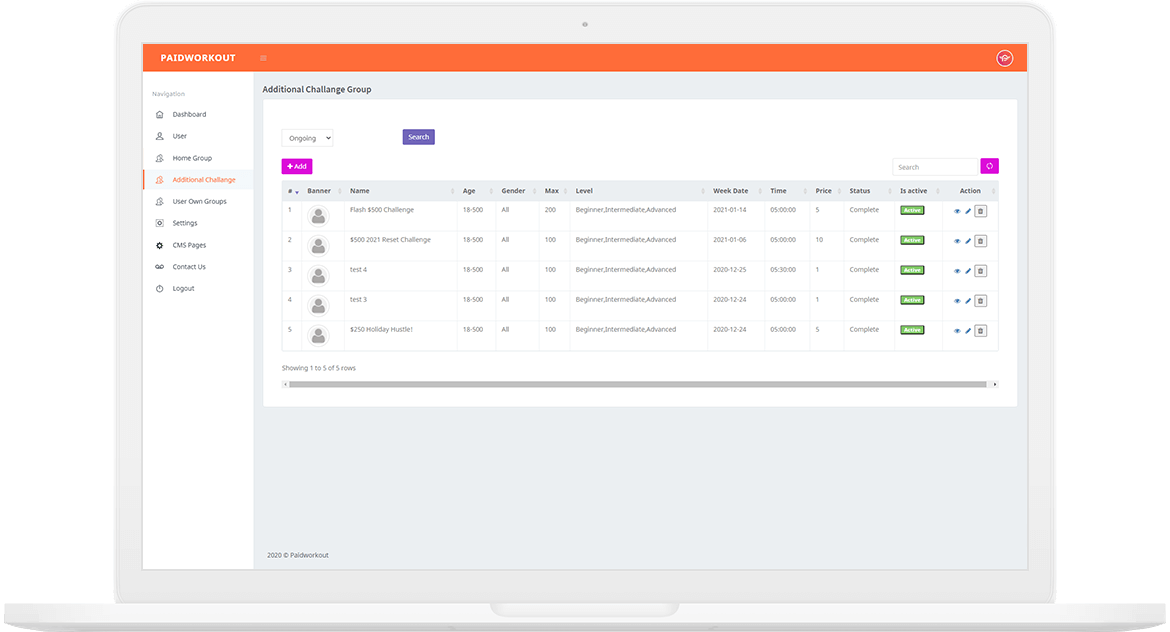Click banner thumbnail for $250 Holiday Hustle!

coord(319,336)
